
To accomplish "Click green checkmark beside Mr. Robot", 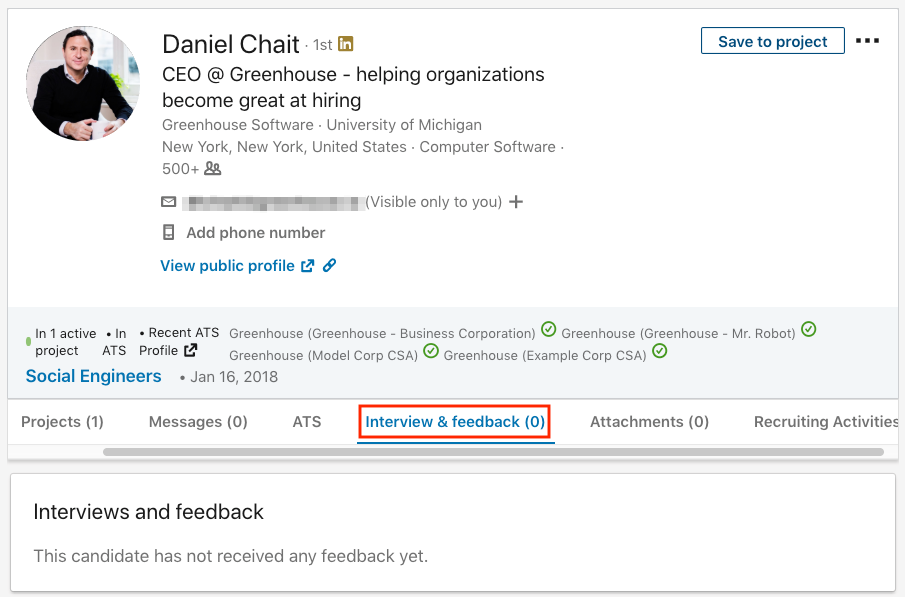I will click(x=809, y=330).
